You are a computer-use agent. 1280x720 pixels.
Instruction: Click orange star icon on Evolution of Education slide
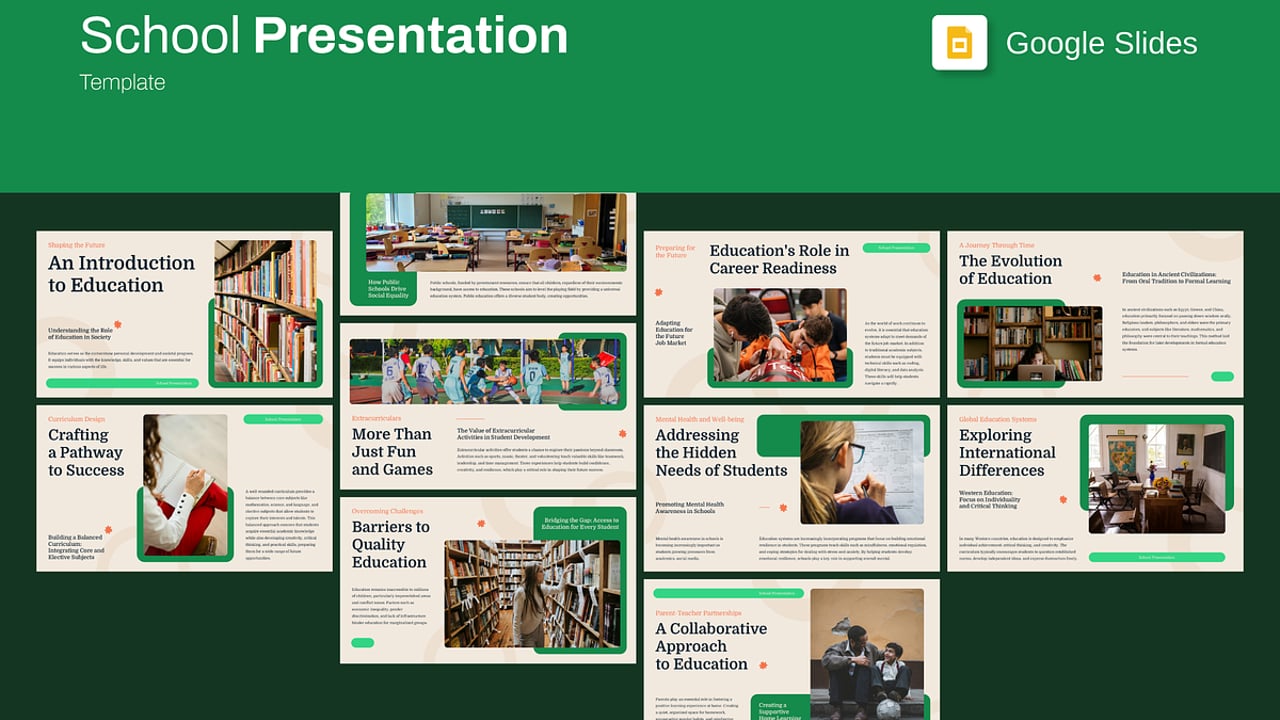pyautogui.click(x=1097, y=278)
